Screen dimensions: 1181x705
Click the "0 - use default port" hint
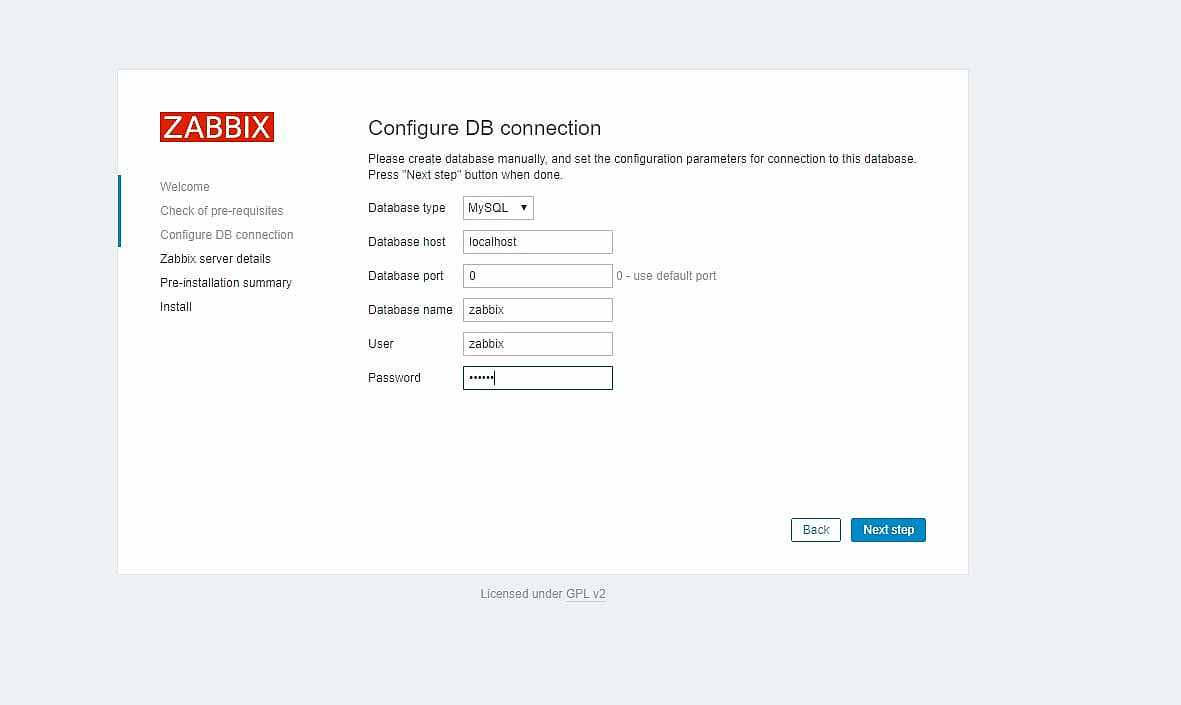pyautogui.click(x=666, y=276)
